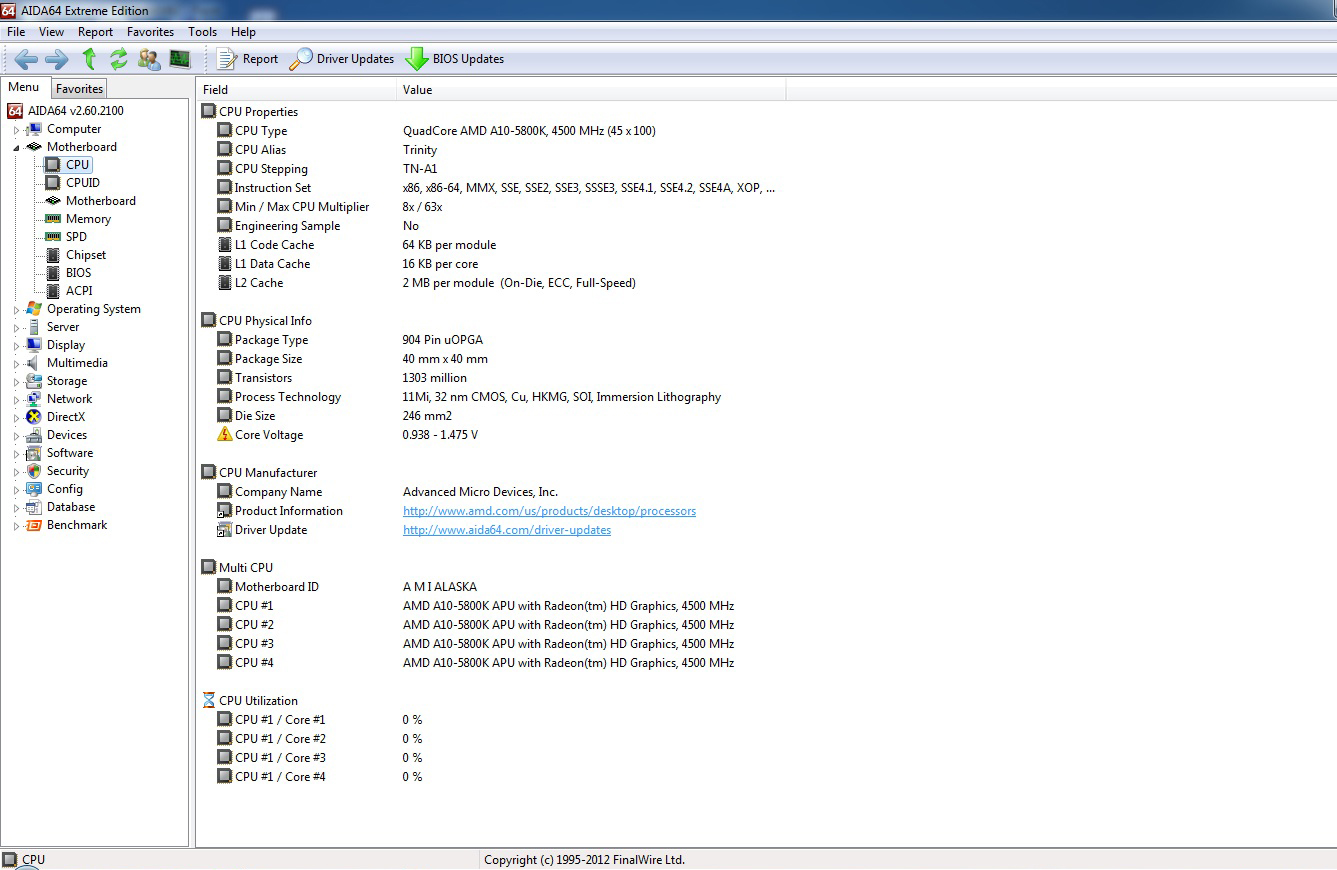
Task: Open the Help menu
Action: pyautogui.click(x=243, y=32)
